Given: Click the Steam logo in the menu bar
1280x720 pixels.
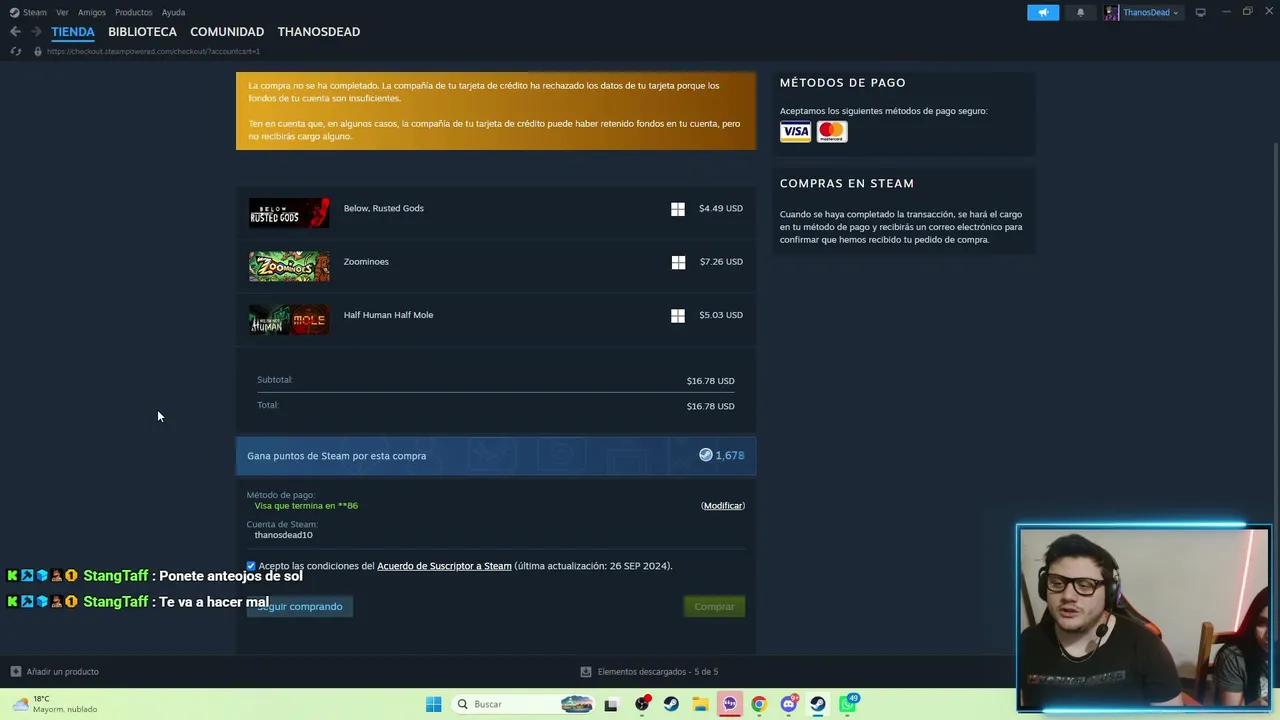Looking at the screenshot, I should [x=14, y=12].
